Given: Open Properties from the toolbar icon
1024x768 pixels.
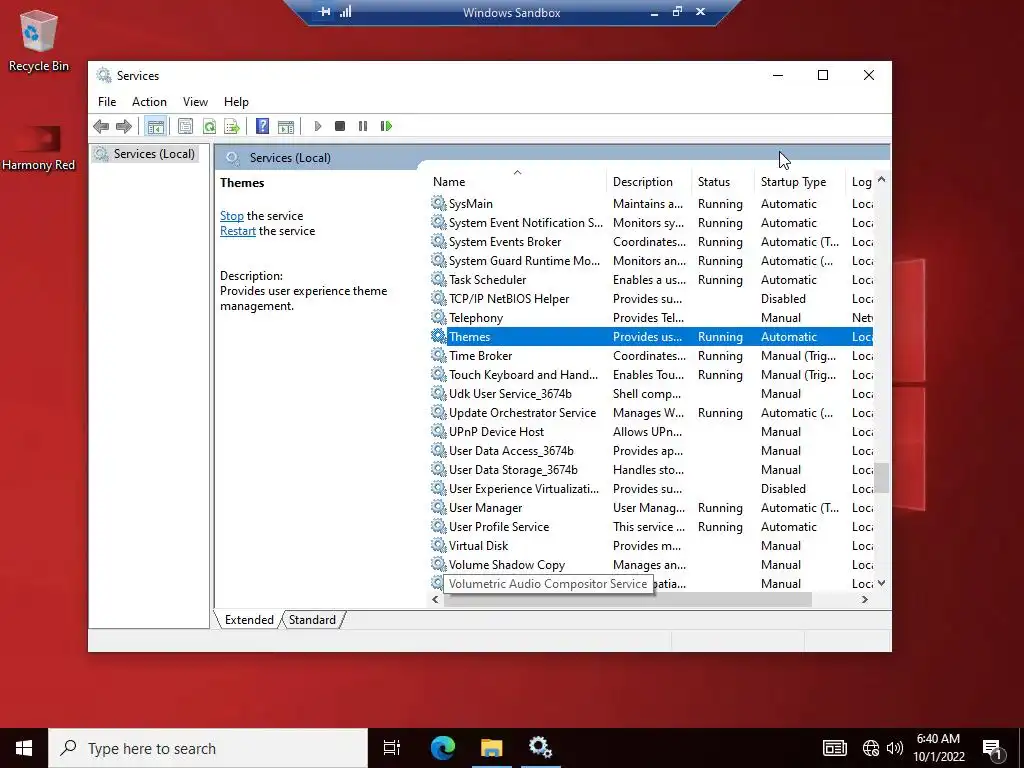Looking at the screenshot, I should pos(185,126).
